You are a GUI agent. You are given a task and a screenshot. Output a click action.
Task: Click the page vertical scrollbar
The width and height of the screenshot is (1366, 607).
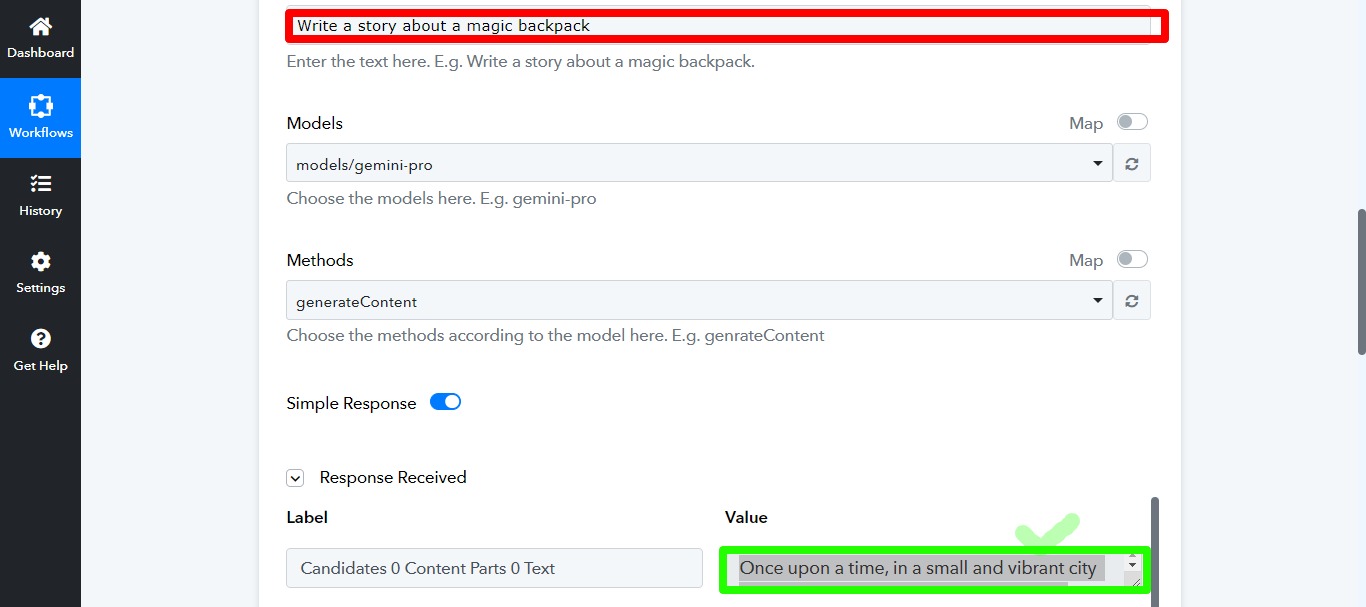tap(1361, 282)
